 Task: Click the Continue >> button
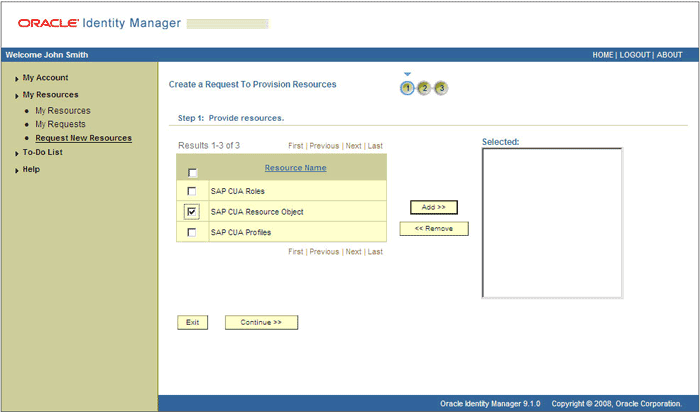(x=261, y=322)
